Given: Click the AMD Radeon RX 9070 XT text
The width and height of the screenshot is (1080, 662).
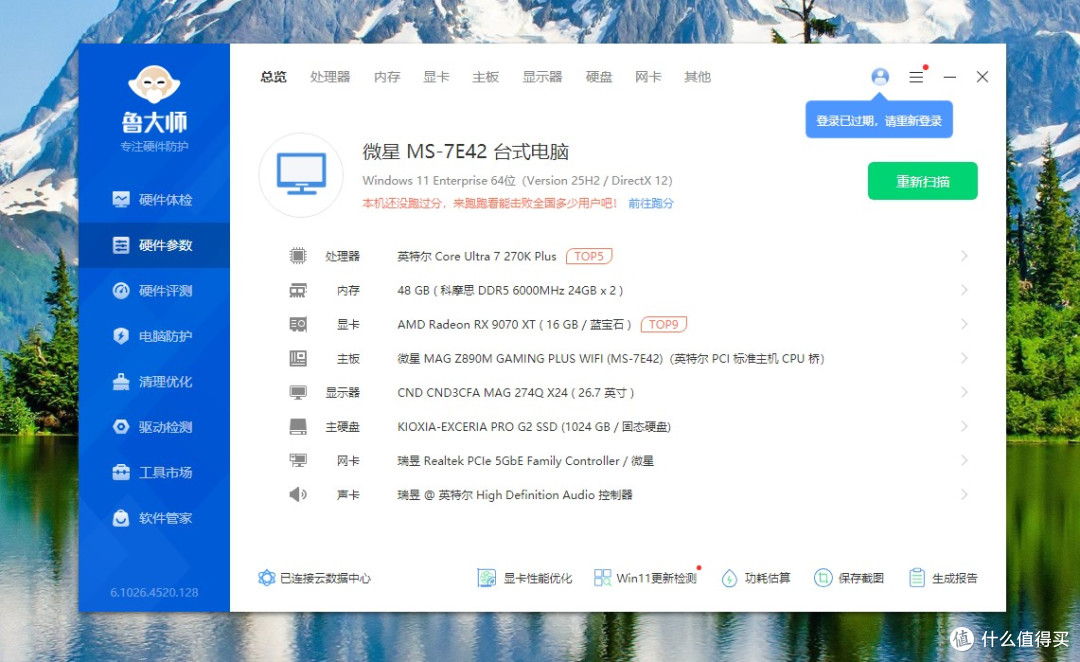Looking at the screenshot, I should pos(514,324).
